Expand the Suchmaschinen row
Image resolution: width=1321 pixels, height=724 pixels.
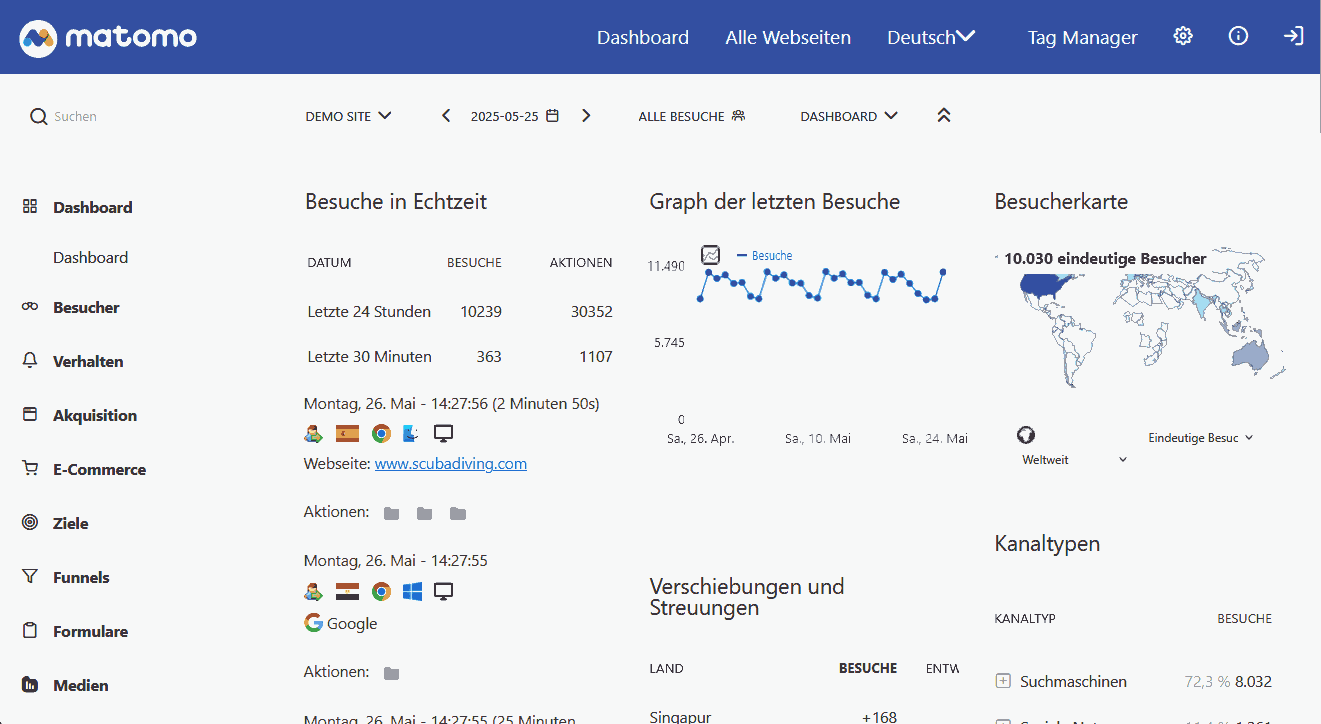(1003, 681)
